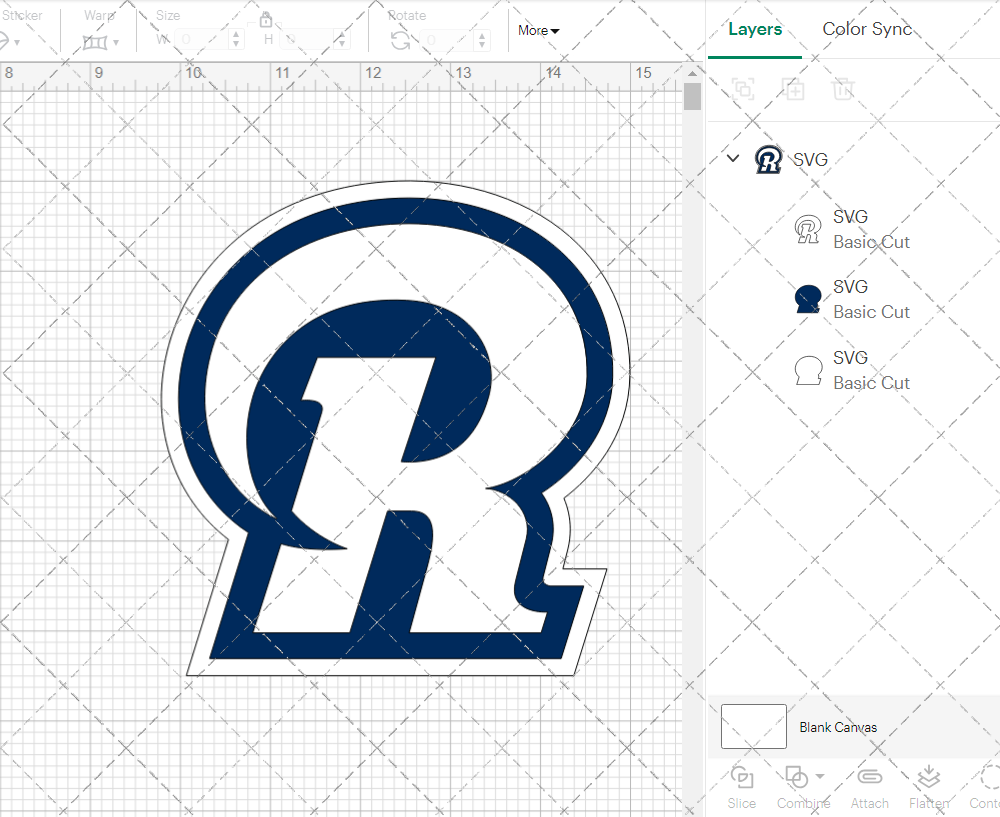Viewport: 1000px width, 817px height.
Task: Open the Combine dropdown arrow
Action: tap(820, 776)
